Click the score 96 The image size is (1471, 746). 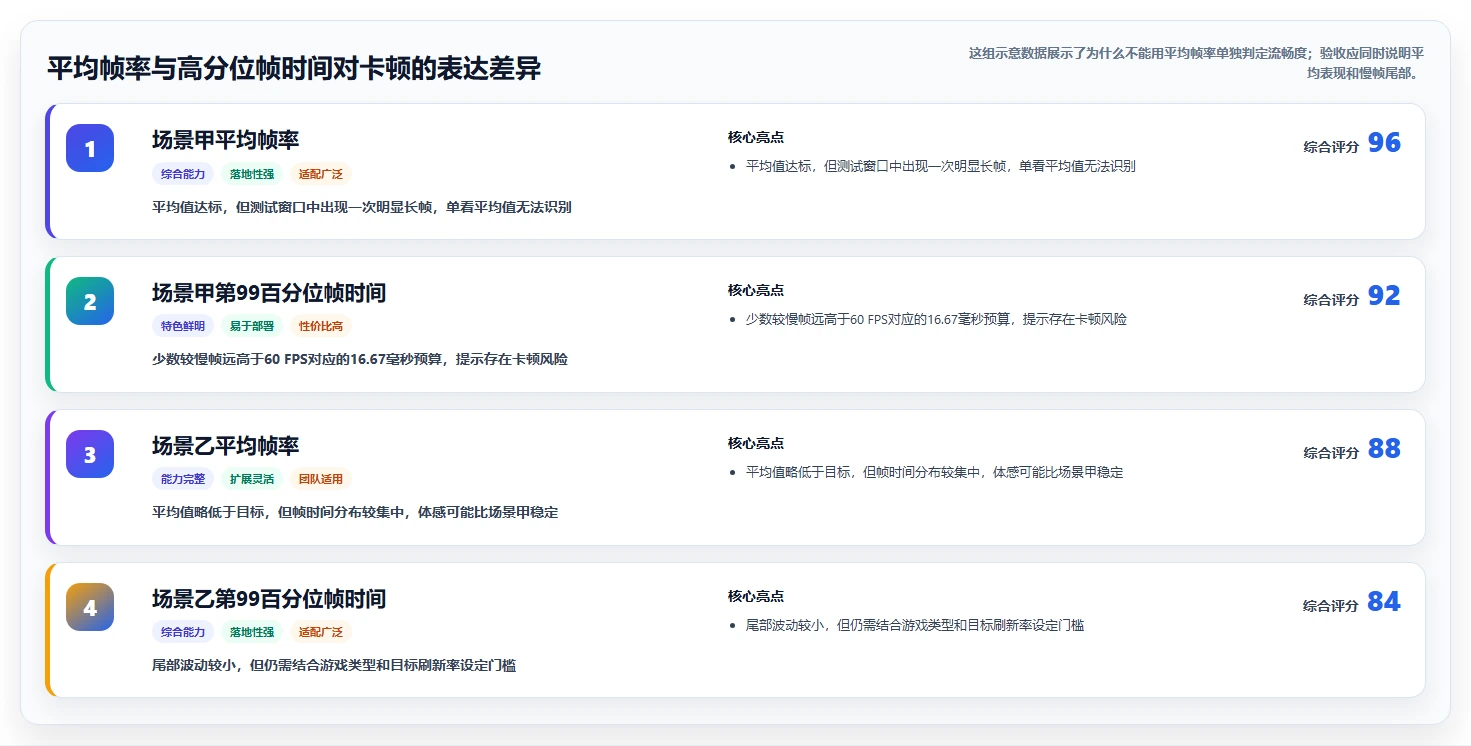click(1384, 143)
